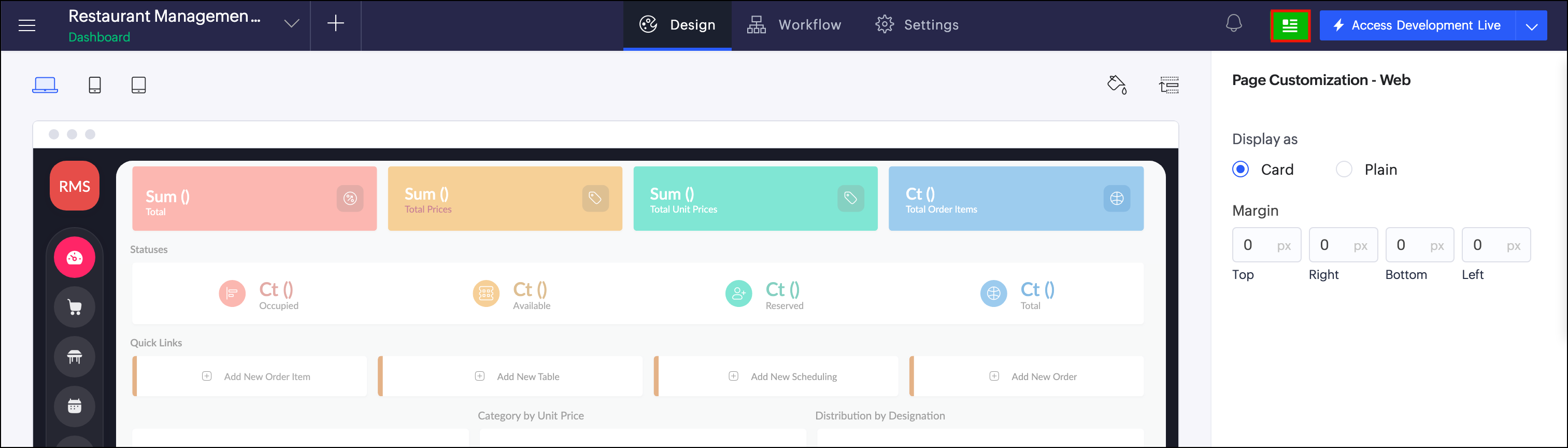Click the icon on Total Order Items card
The height and width of the screenshot is (448, 1568).
click(1117, 198)
